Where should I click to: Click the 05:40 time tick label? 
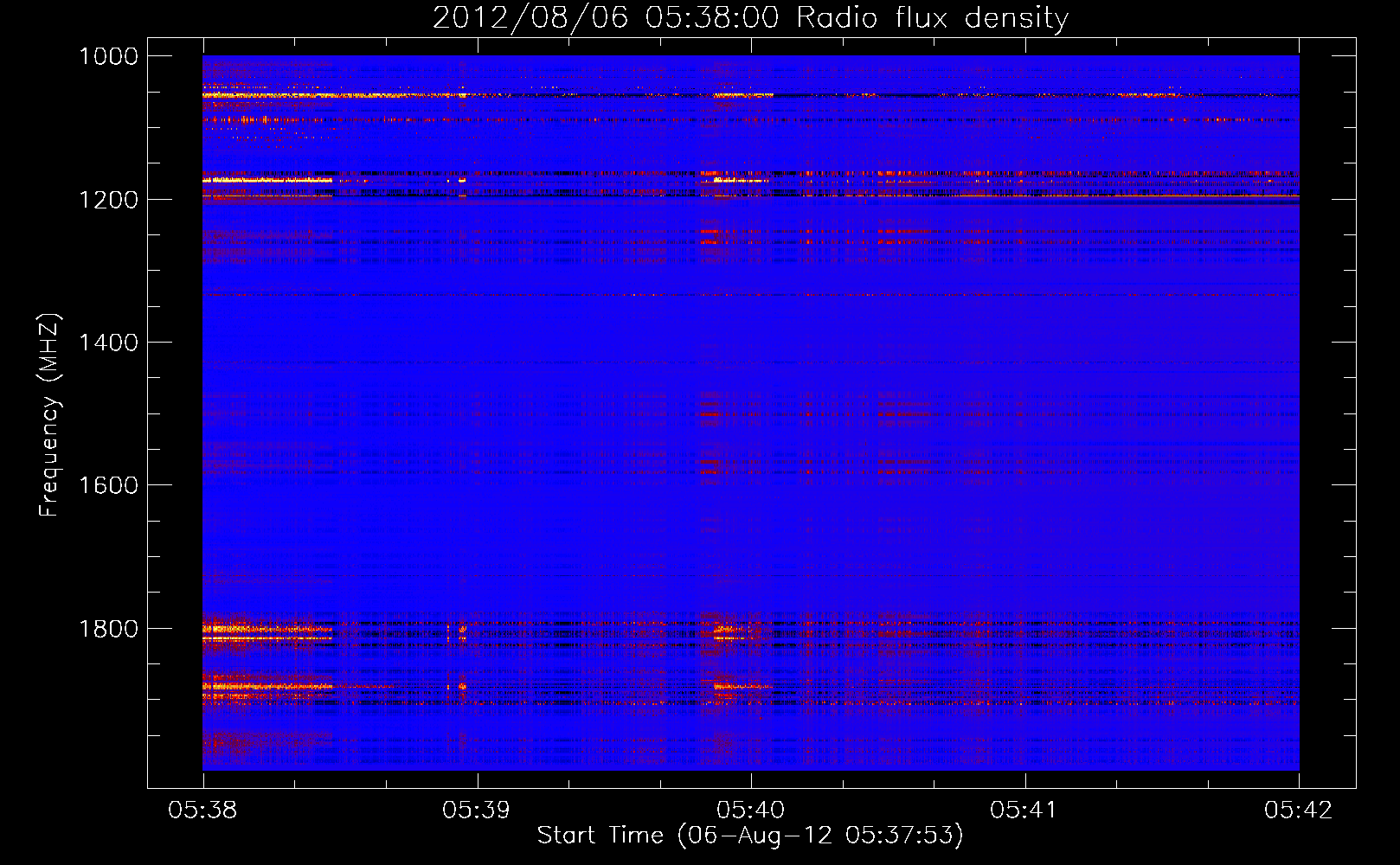click(751, 810)
